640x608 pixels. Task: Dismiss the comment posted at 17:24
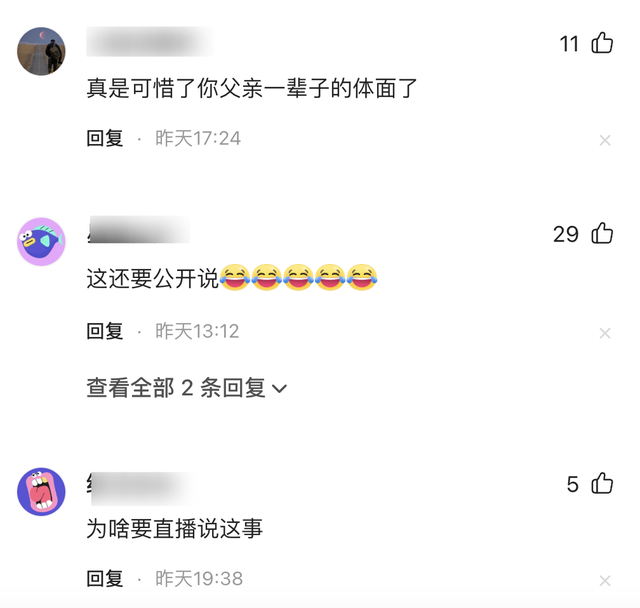[605, 140]
